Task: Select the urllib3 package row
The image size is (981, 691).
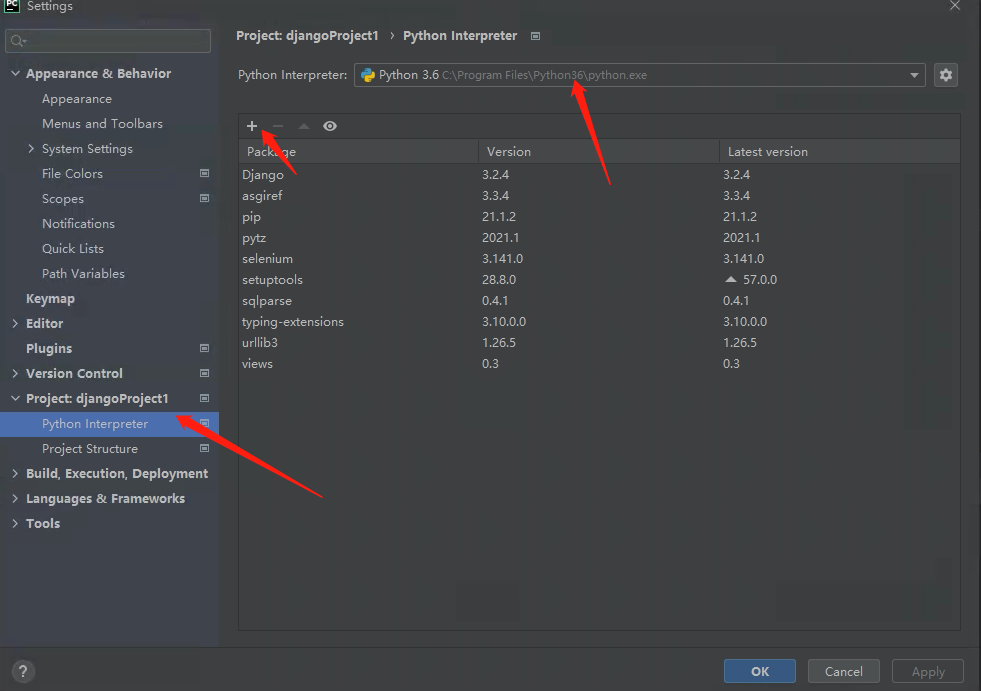Action: click(599, 342)
